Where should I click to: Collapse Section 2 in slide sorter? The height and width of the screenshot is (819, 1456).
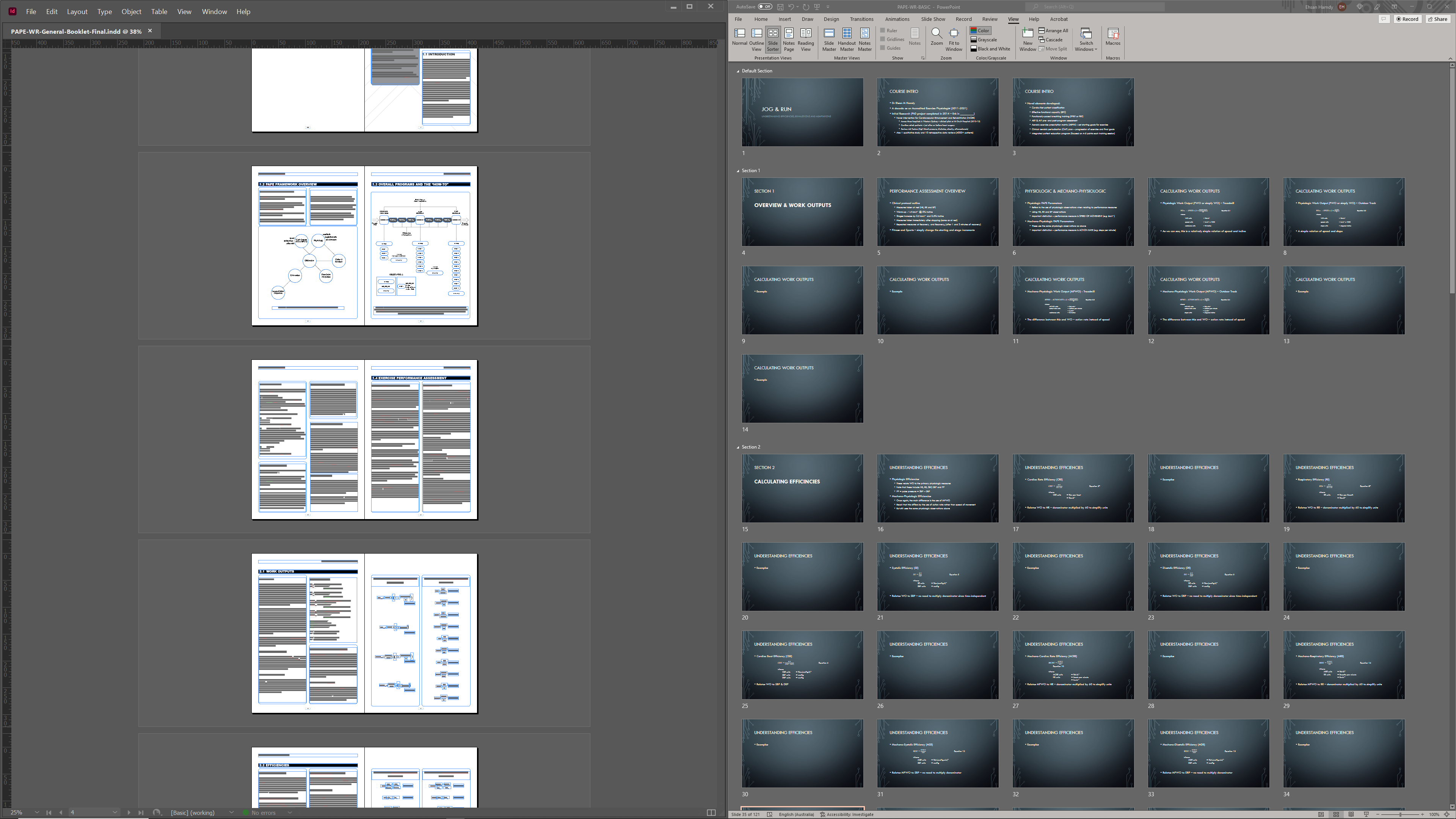[x=738, y=447]
